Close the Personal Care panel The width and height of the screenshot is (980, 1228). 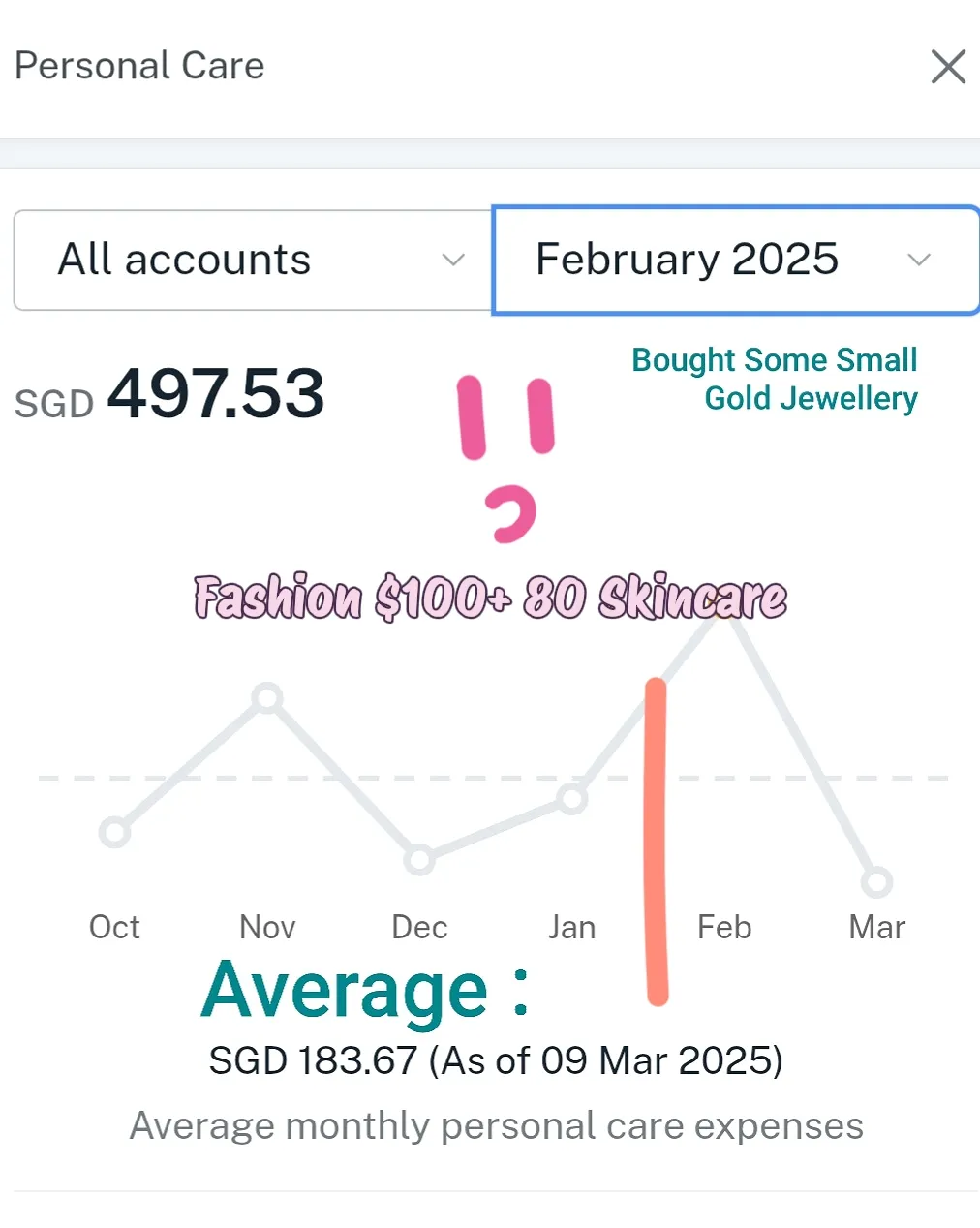[948, 67]
